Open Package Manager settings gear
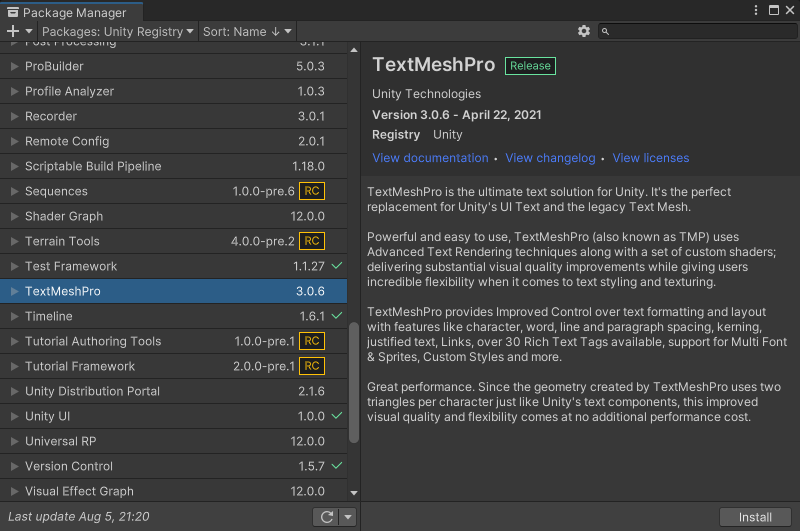 click(x=584, y=31)
